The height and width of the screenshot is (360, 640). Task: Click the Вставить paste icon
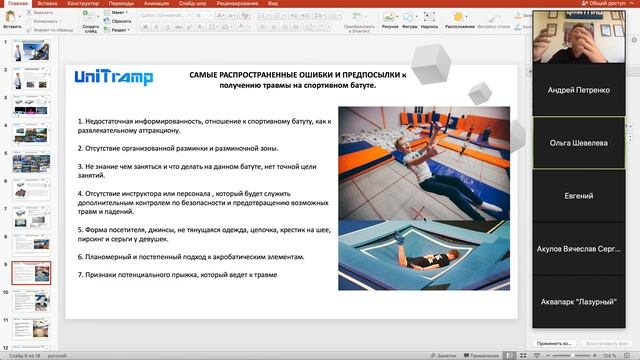click(x=11, y=17)
